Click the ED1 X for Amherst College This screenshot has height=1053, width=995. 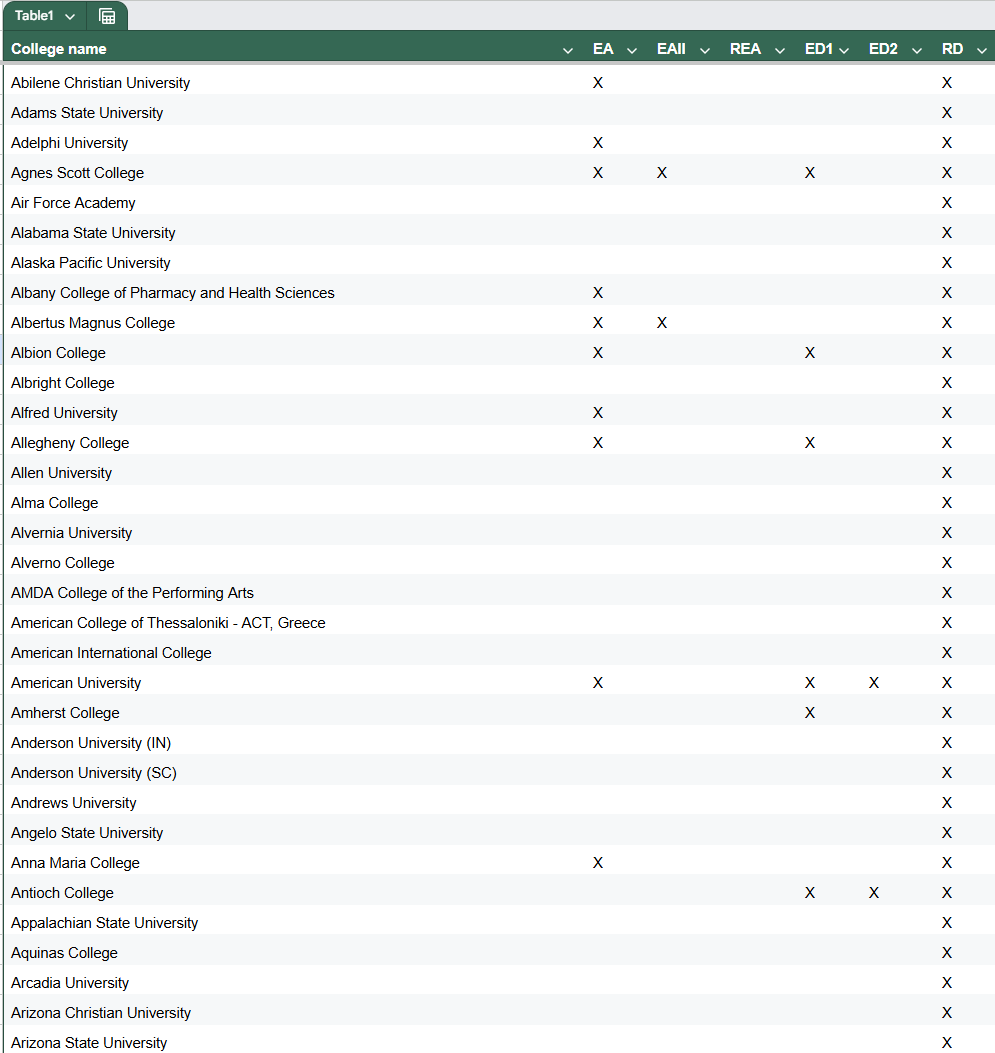tap(810, 713)
